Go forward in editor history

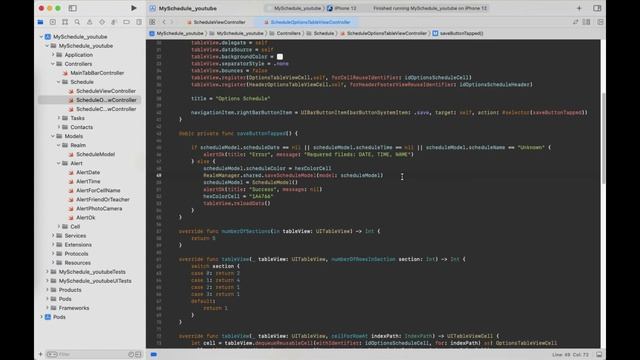(x=172, y=22)
